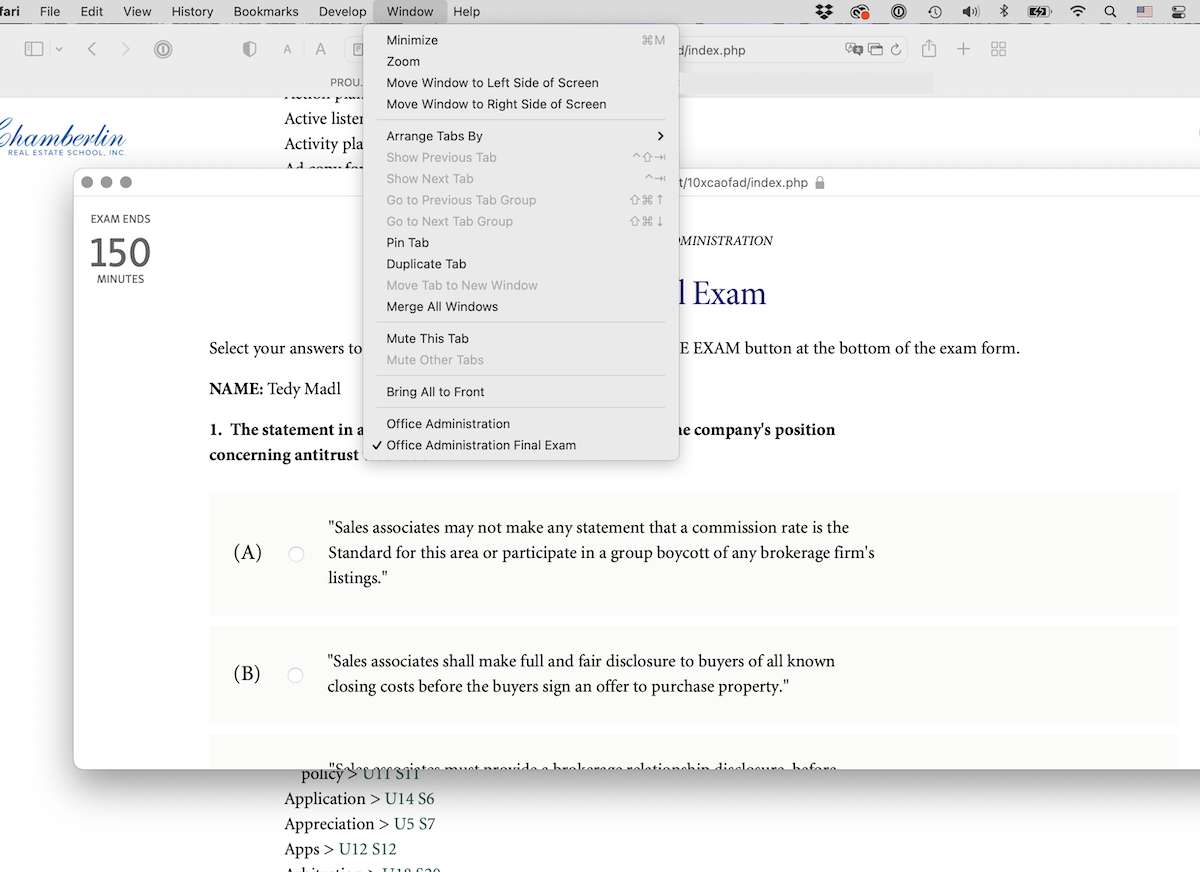Select Move Window to Right Side of Screen
Screen dimensions: 1200x872
(x=521, y=104)
